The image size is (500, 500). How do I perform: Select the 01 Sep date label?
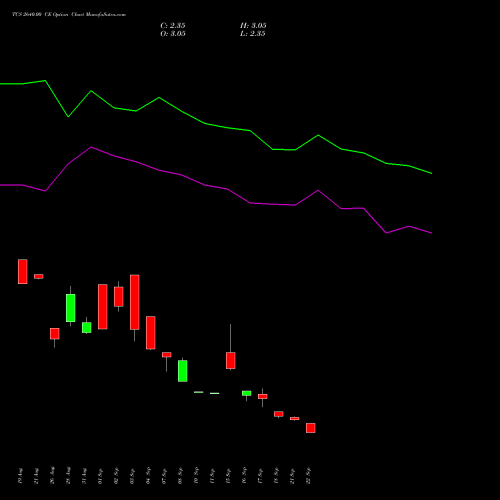click(x=100, y=476)
